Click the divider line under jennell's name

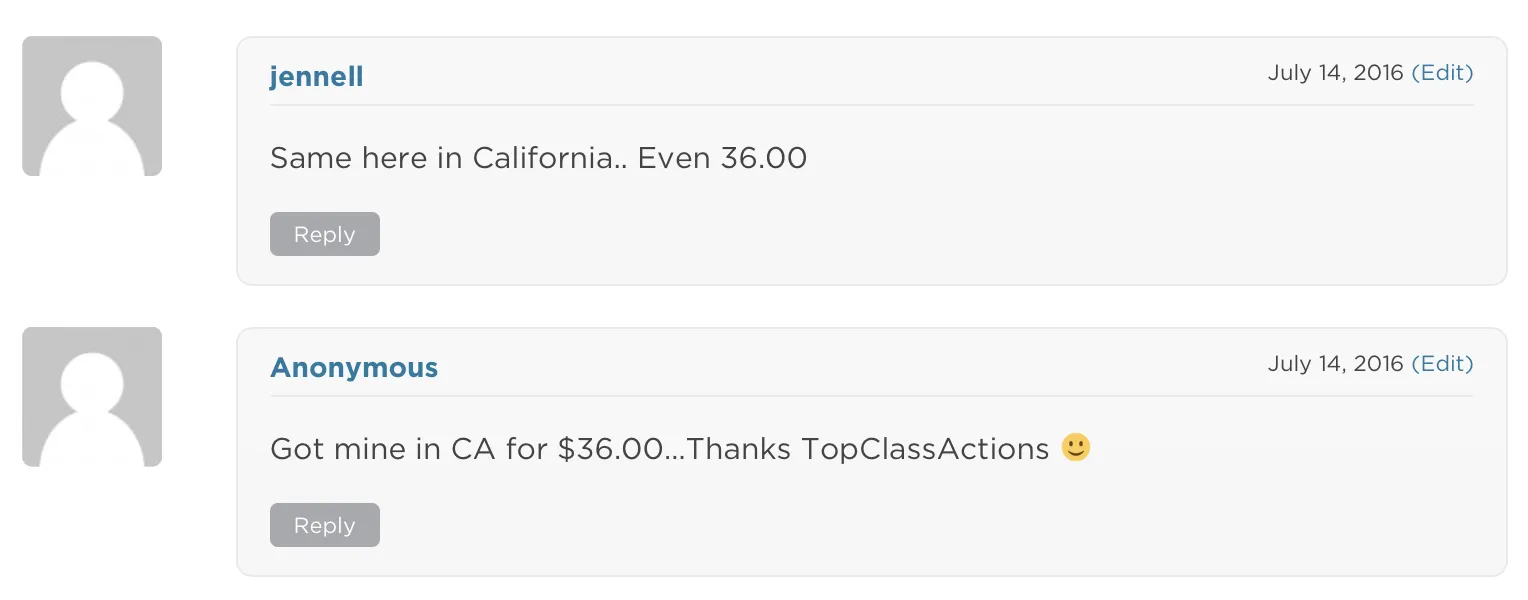(x=870, y=105)
